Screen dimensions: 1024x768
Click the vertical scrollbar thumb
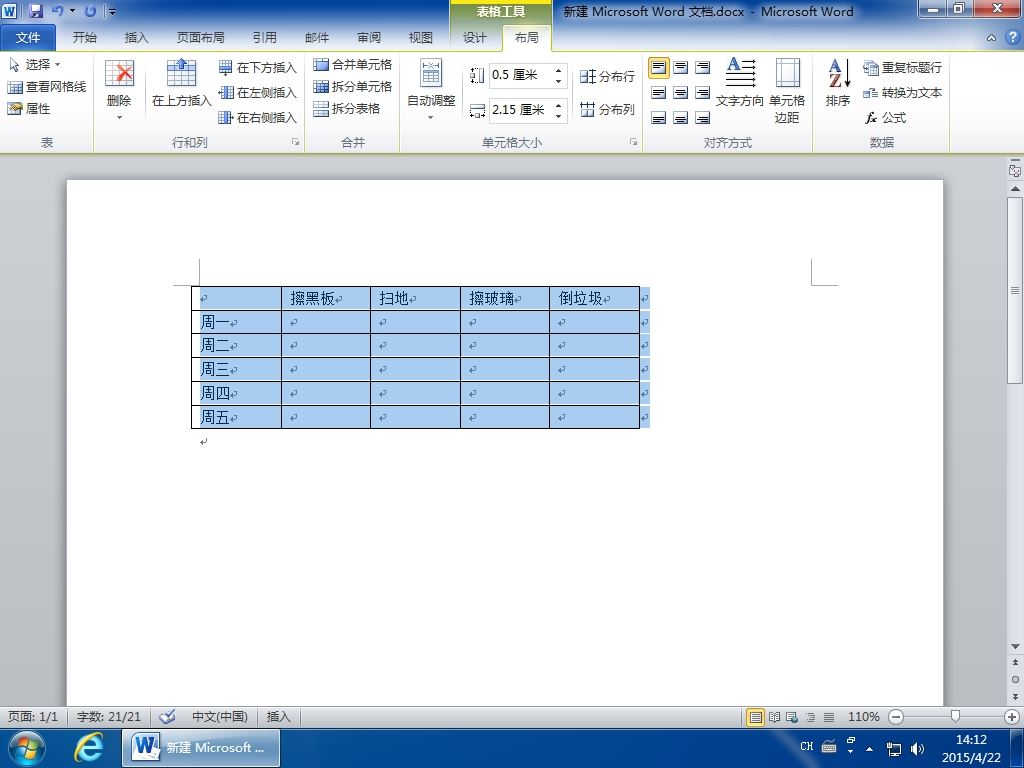1015,291
